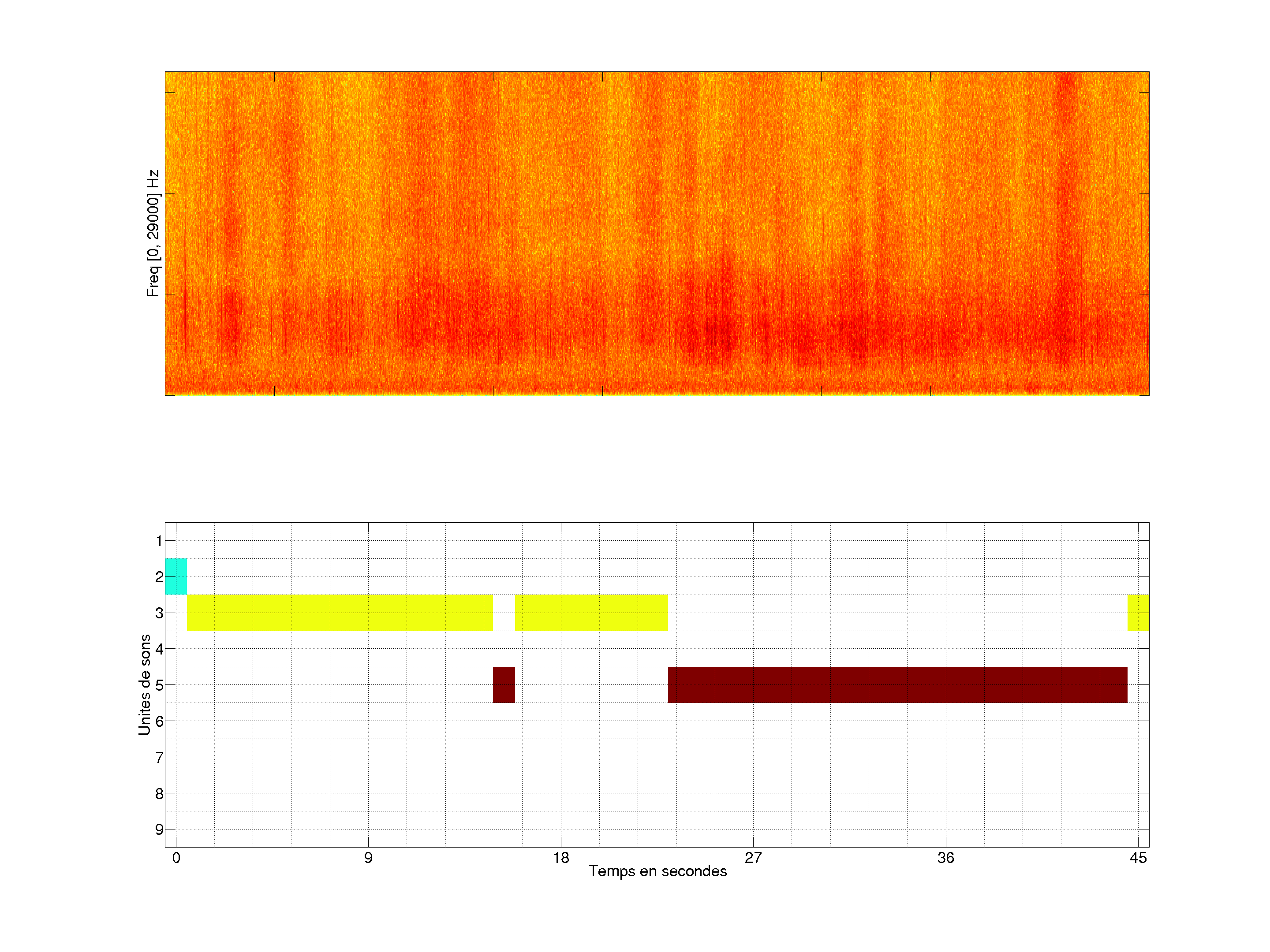The height and width of the screenshot is (952, 1270).
Task: Click the x-axis tick label 27
Action: click(x=753, y=858)
